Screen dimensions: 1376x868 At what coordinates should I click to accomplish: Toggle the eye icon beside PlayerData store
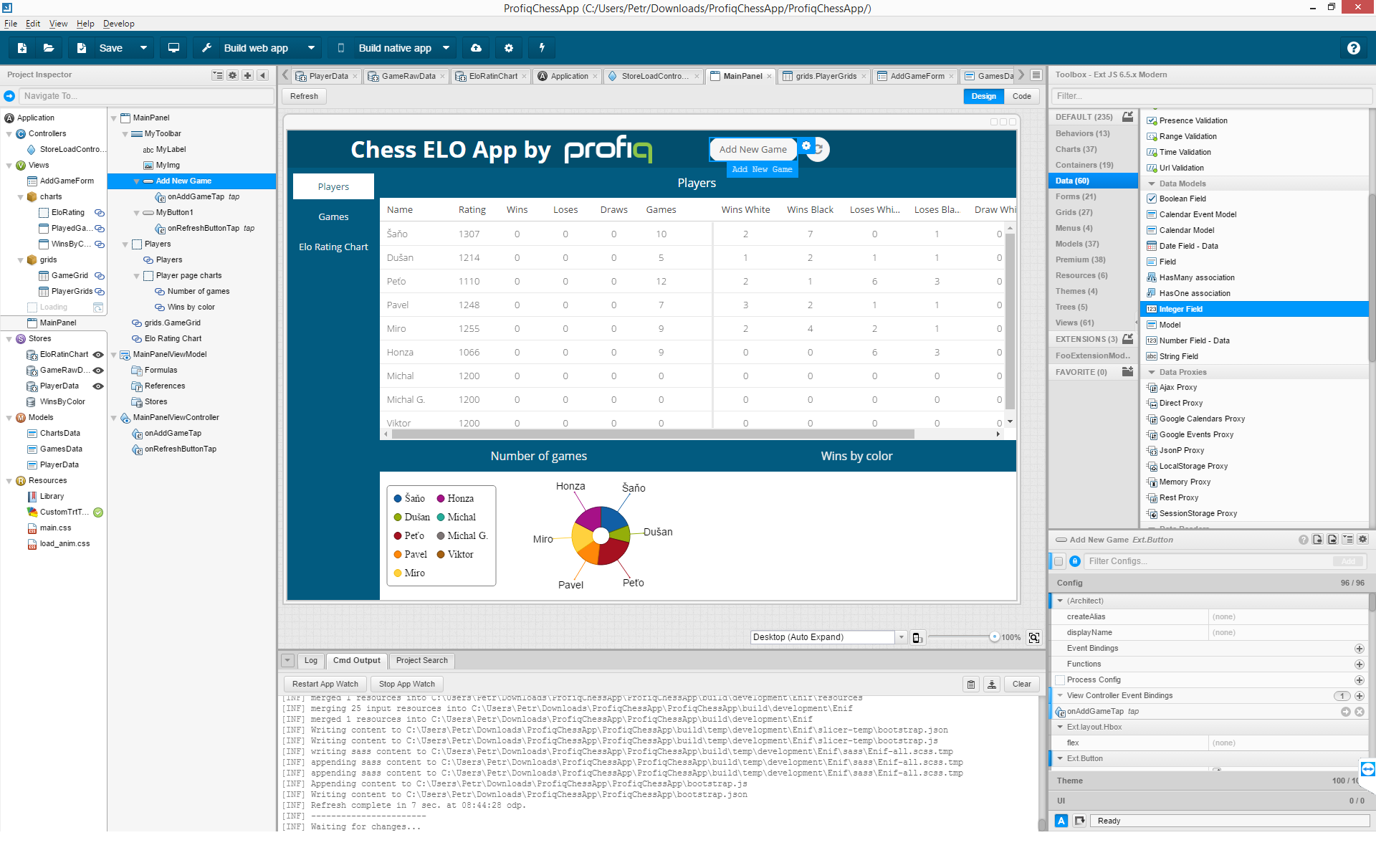98,386
